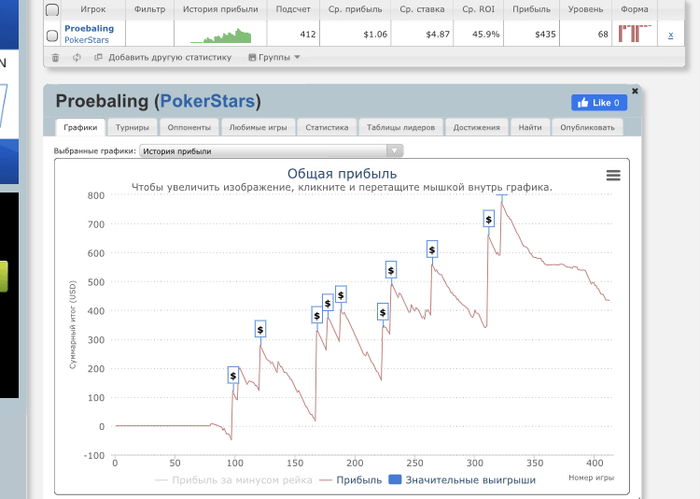Sort by the 'Прибыль' column header
The image size is (700, 499).
coord(531,9)
